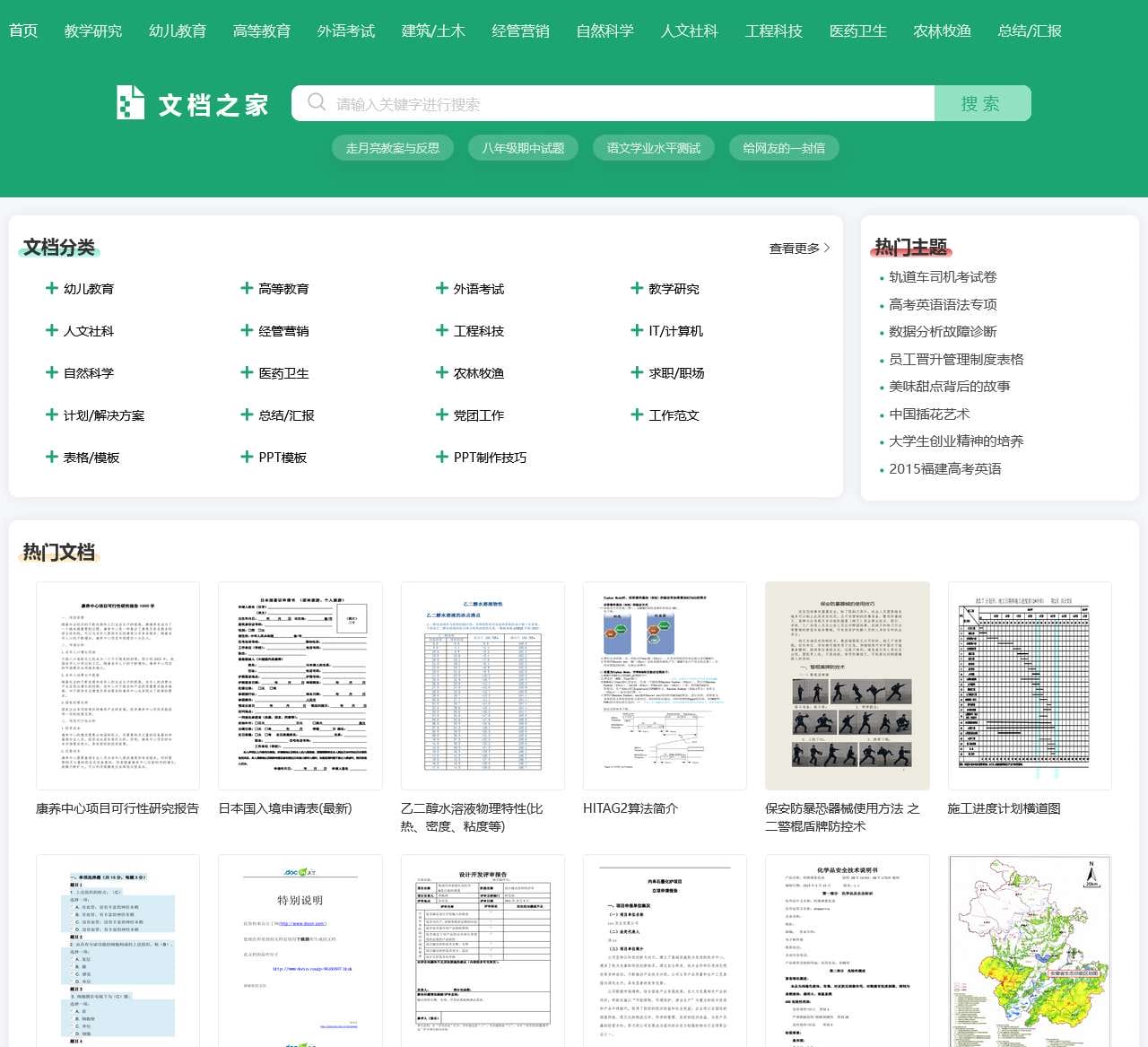Open the 施工进度计划横道图 document thumbnail
The width and height of the screenshot is (1148, 1047).
click(x=1029, y=686)
